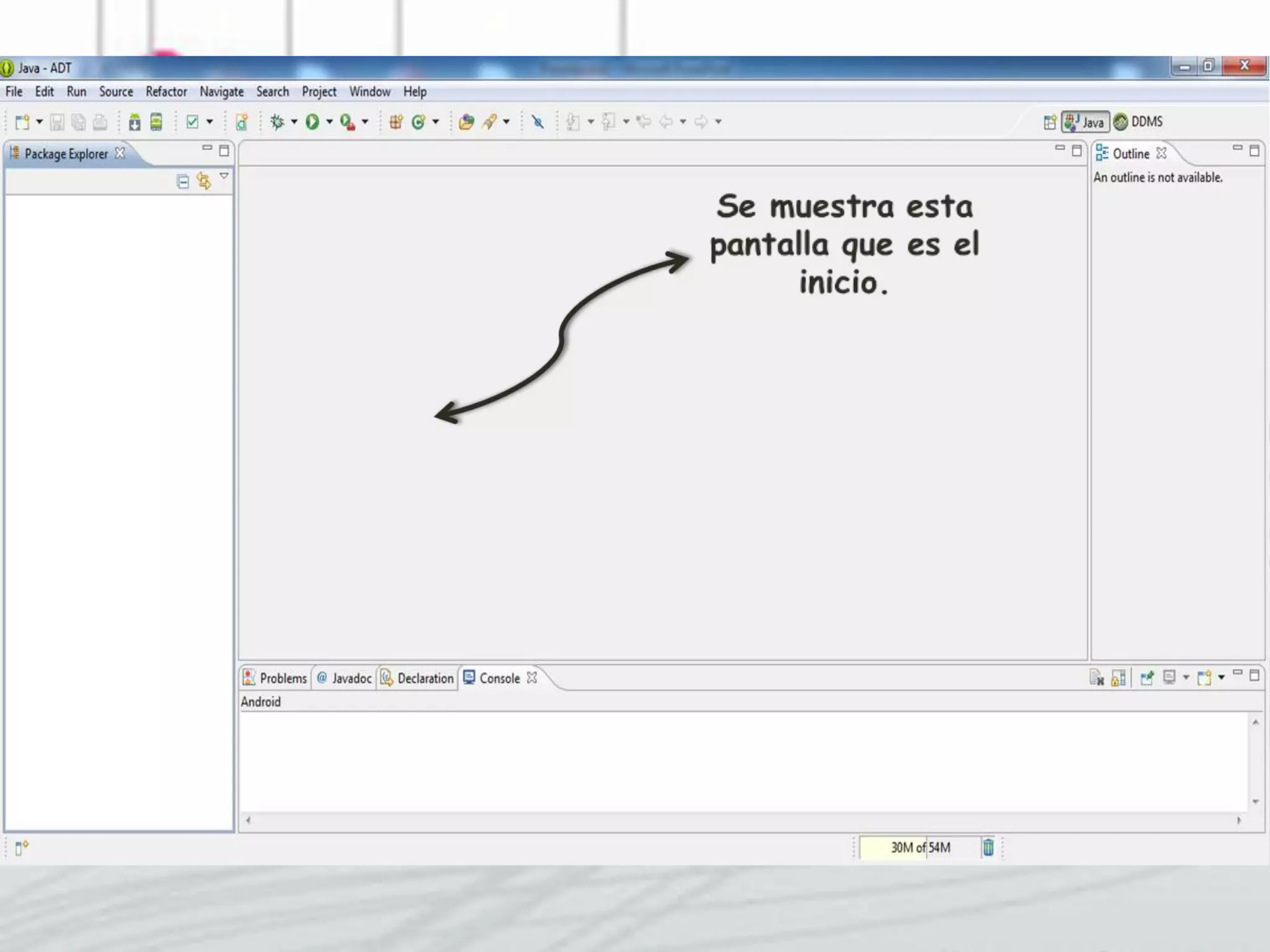Image resolution: width=1270 pixels, height=952 pixels.
Task: Toggle Link with Editor in Package Explorer
Action: (x=203, y=181)
